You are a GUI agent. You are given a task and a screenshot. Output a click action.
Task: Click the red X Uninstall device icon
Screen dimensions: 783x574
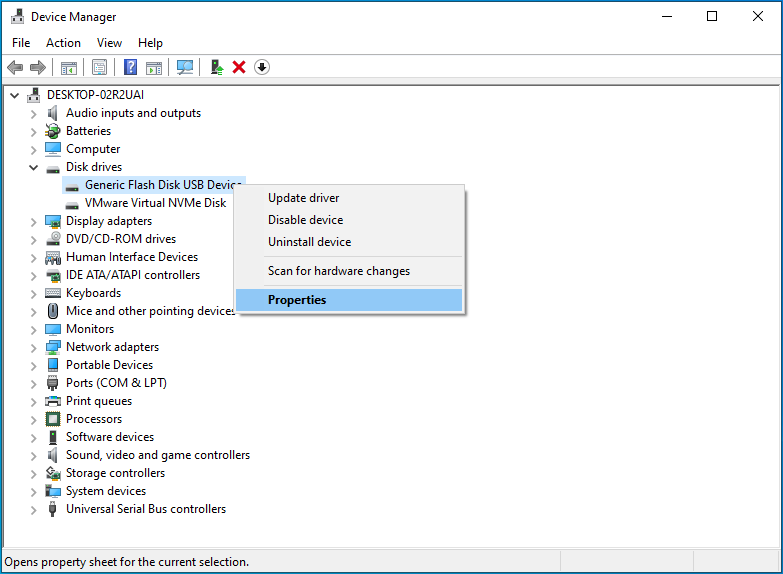tap(239, 67)
